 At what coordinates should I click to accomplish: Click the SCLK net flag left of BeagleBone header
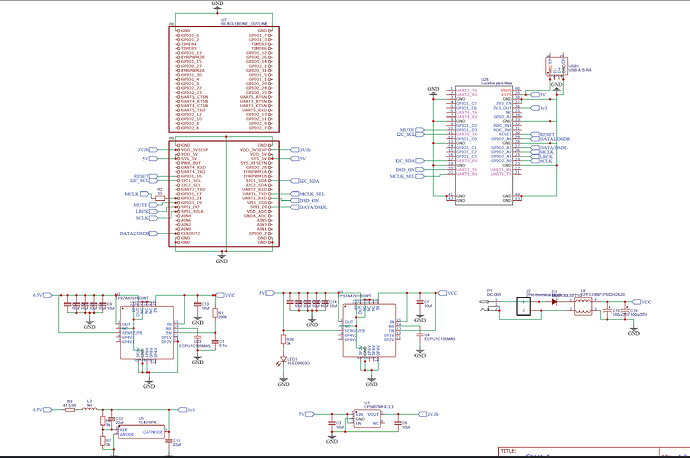(153, 218)
